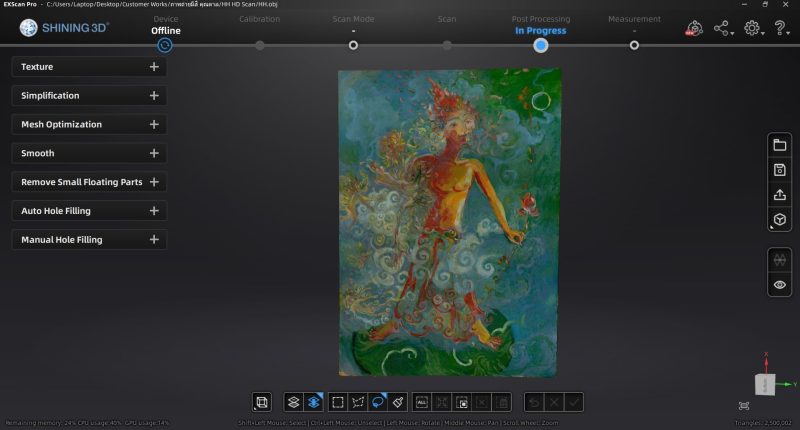
Task: Click the cancel X button
Action: (x=554, y=402)
